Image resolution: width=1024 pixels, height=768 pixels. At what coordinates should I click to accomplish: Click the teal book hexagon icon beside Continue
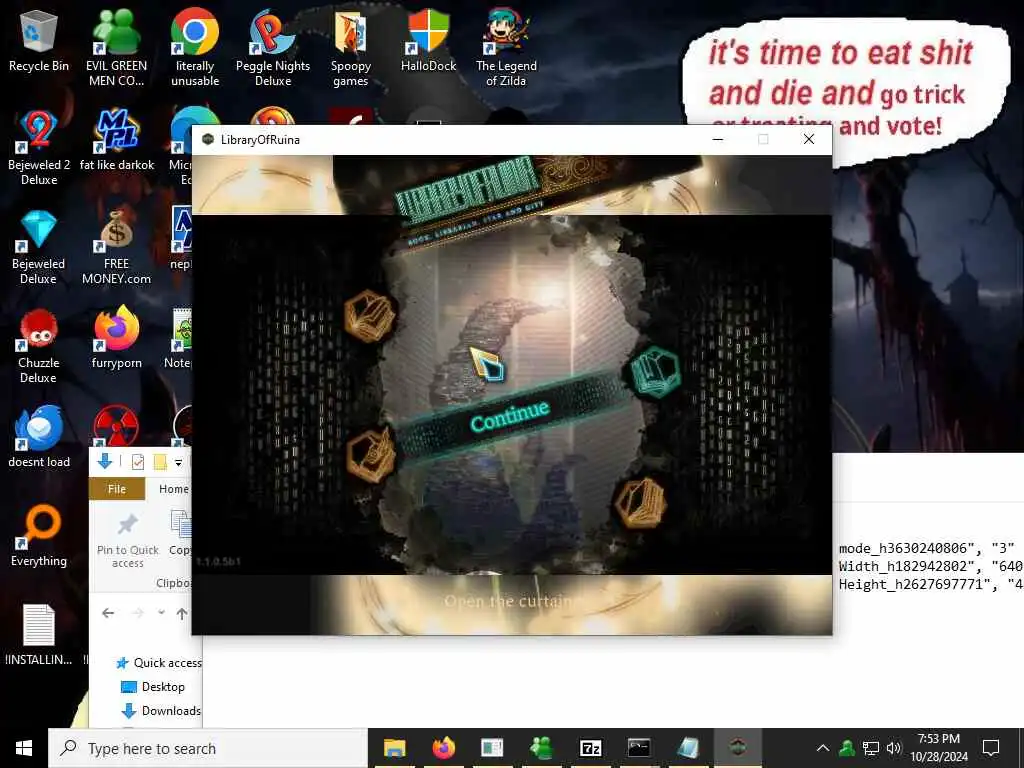[656, 372]
